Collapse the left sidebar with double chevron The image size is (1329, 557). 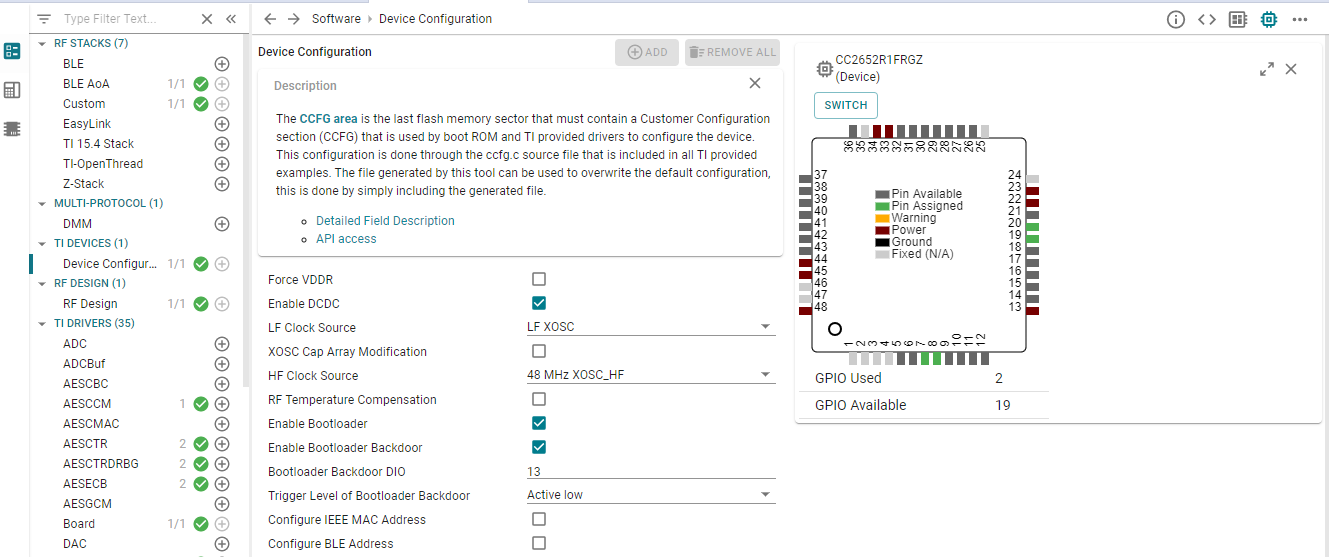coord(231,19)
